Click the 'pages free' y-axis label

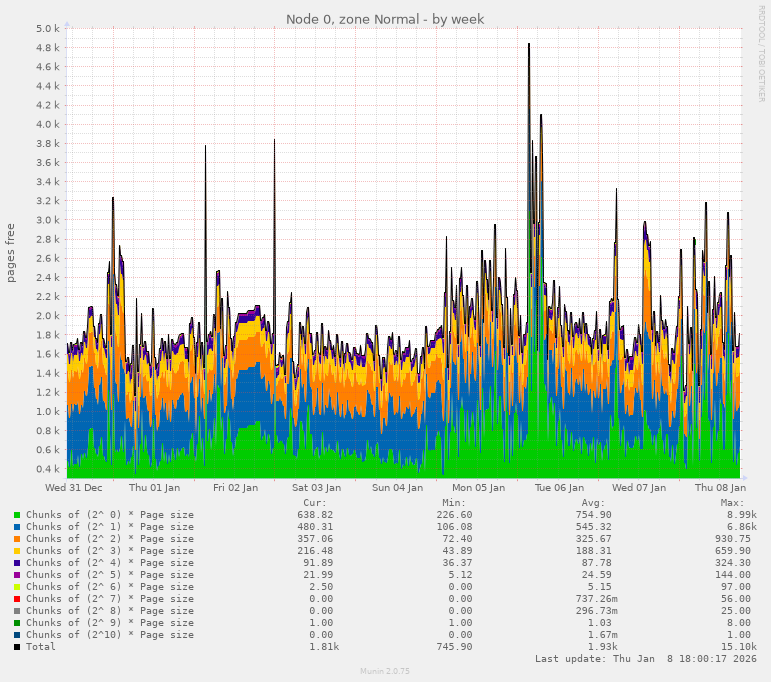[11, 253]
